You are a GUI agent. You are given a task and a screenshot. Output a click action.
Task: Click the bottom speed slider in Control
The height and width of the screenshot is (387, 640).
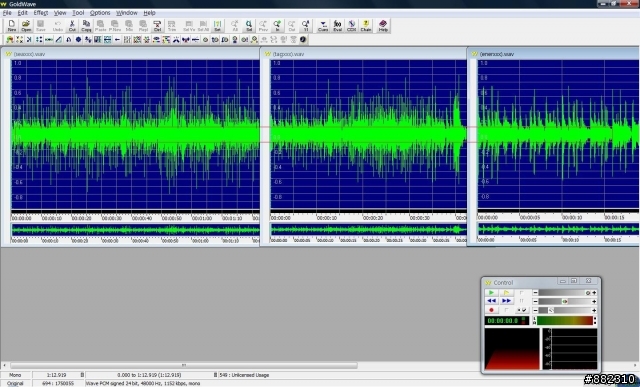pos(565,310)
